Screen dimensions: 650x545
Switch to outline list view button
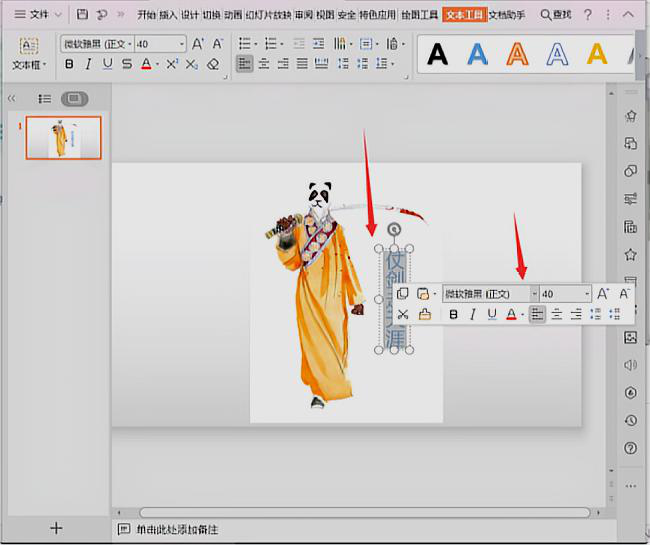pos(44,99)
